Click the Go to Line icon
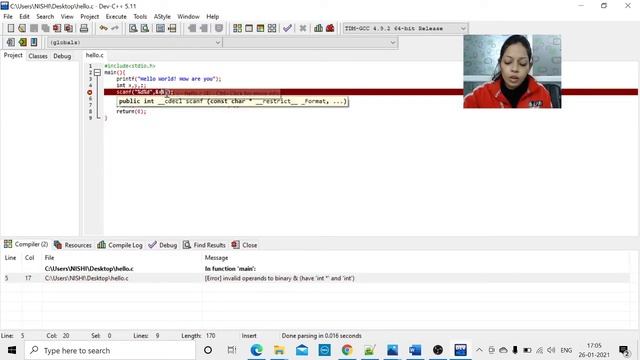The width and height of the screenshot is (640, 360). (x=172, y=28)
